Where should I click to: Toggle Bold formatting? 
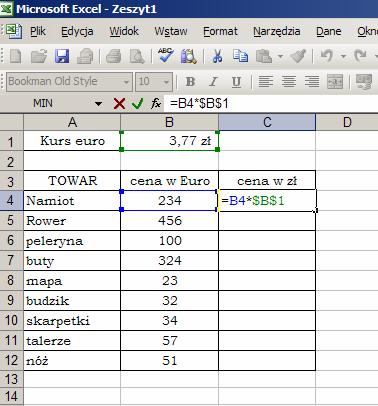click(190, 81)
